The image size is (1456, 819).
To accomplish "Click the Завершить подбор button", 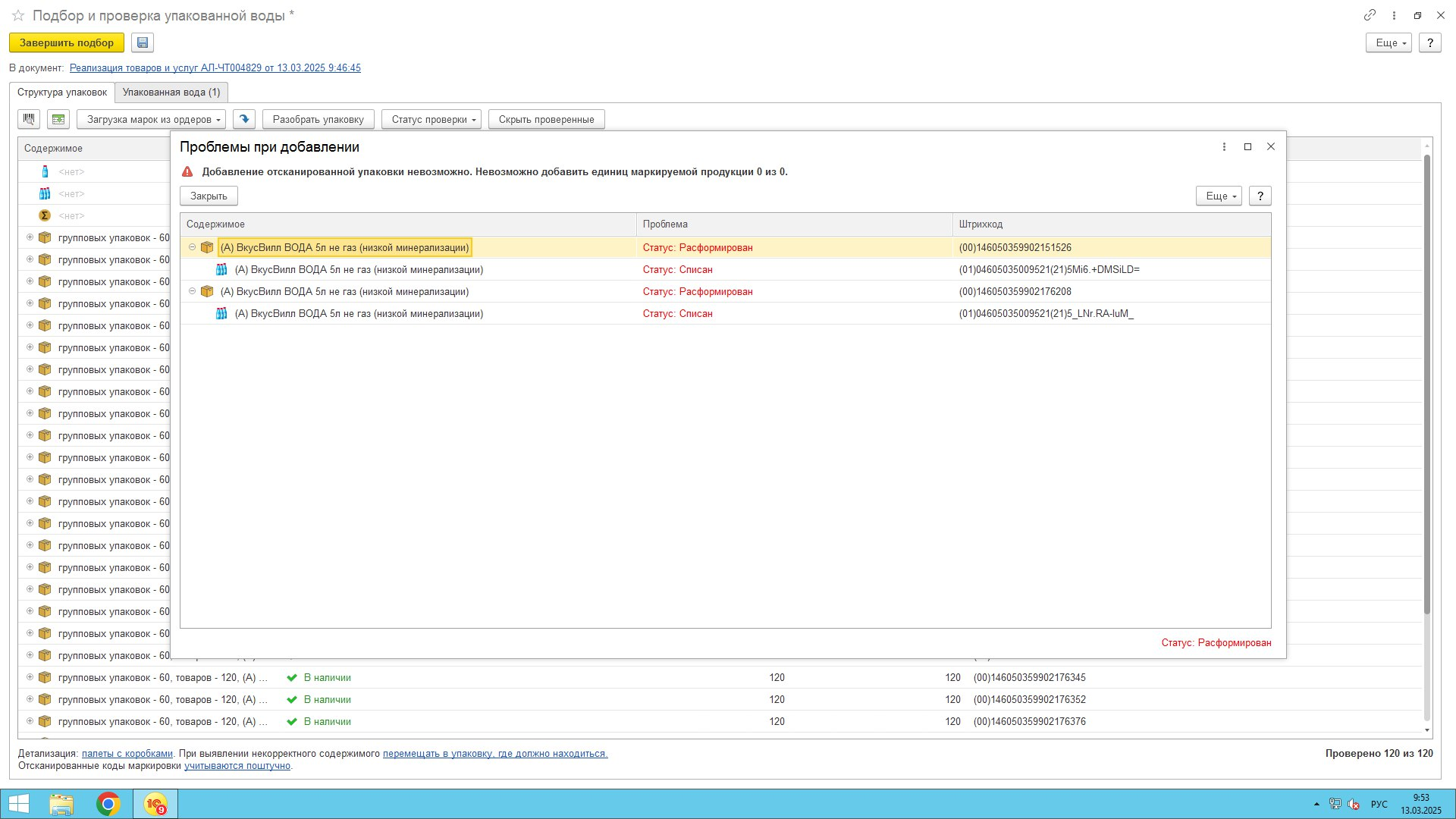I will pyautogui.click(x=67, y=42).
